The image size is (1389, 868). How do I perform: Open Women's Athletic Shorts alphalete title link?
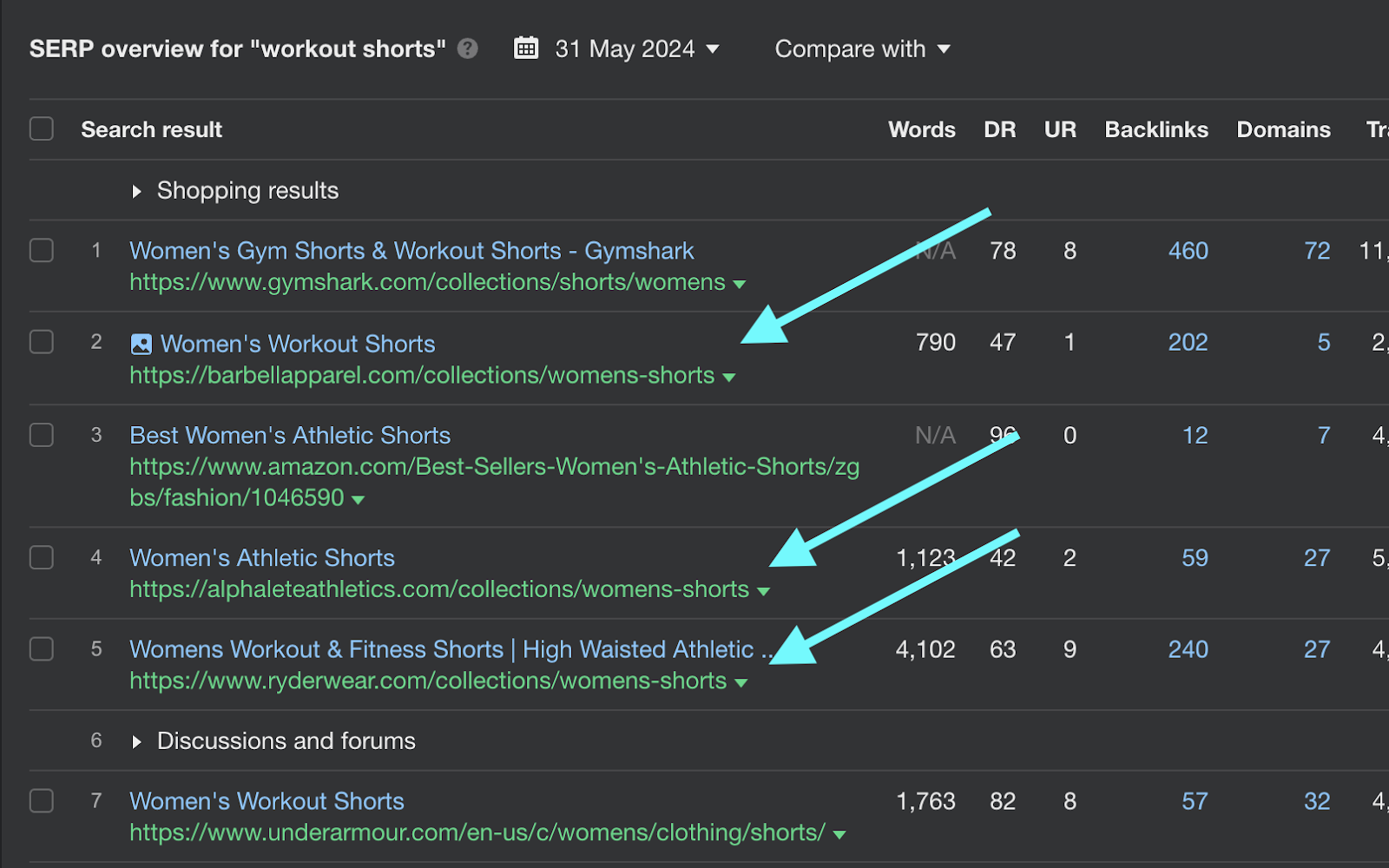coord(262,557)
